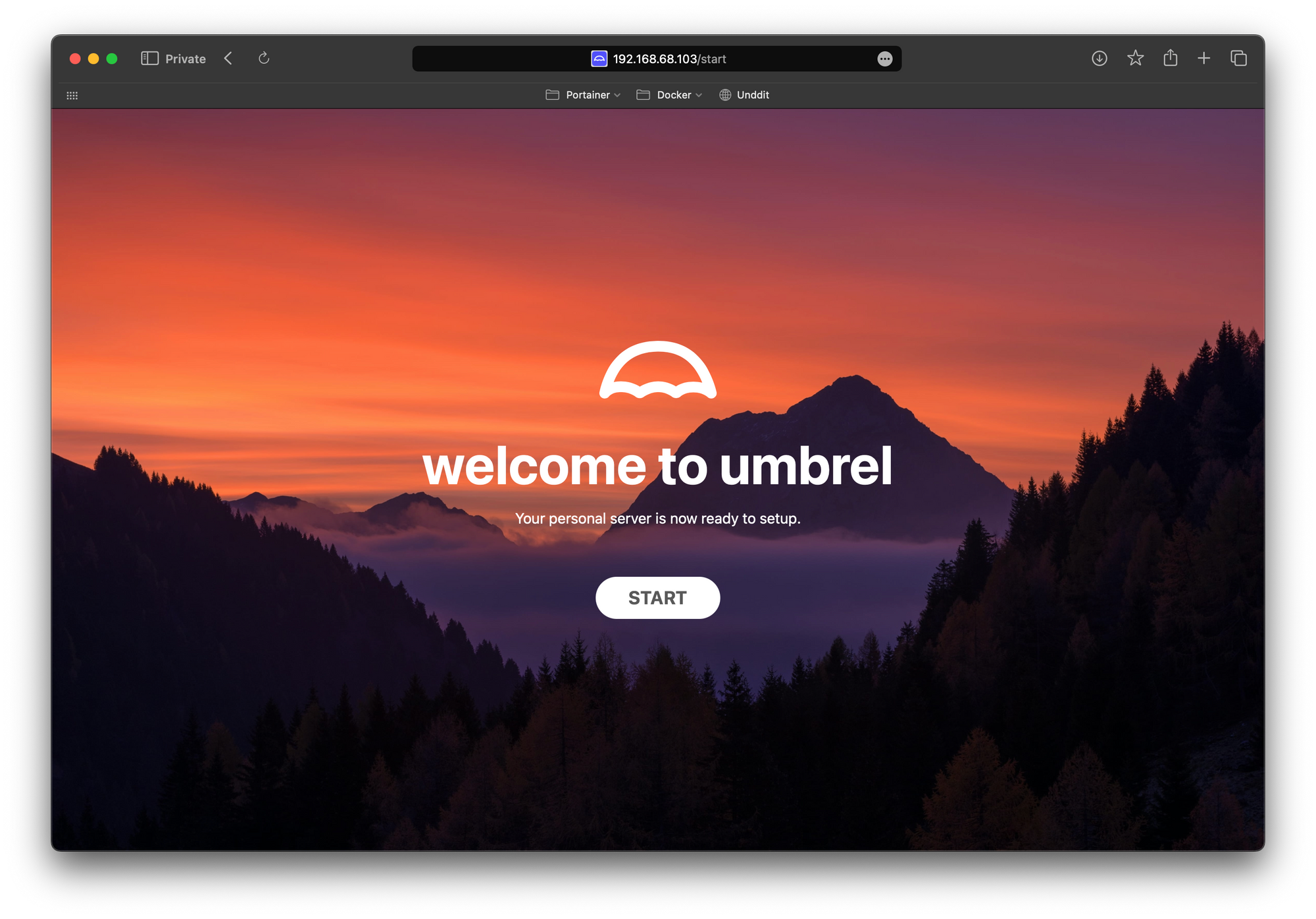The width and height of the screenshot is (1316, 919).
Task: Minimize window with yellow button
Action: pyautogui.click(x=93, y=59)
